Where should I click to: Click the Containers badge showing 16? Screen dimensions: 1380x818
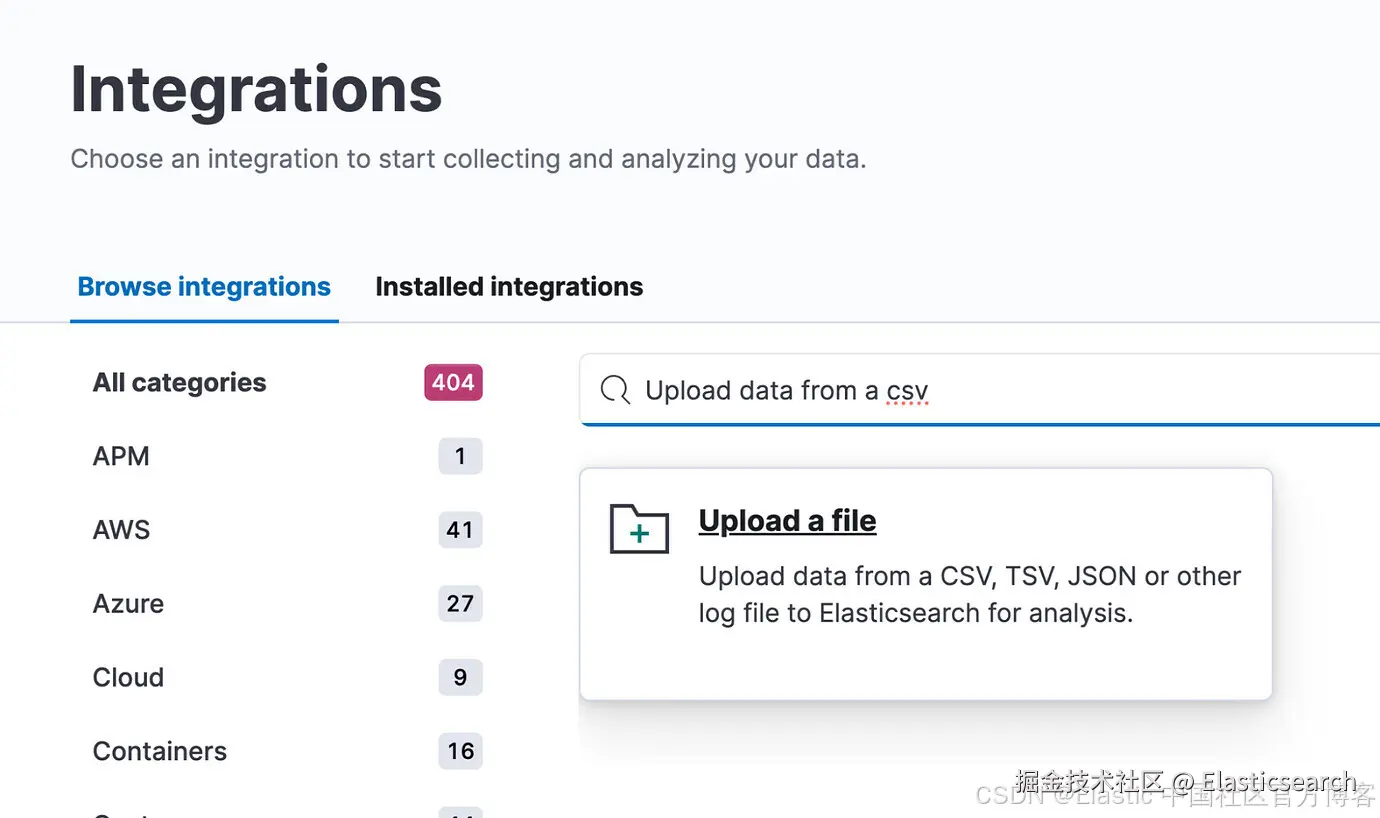[460, 751]
